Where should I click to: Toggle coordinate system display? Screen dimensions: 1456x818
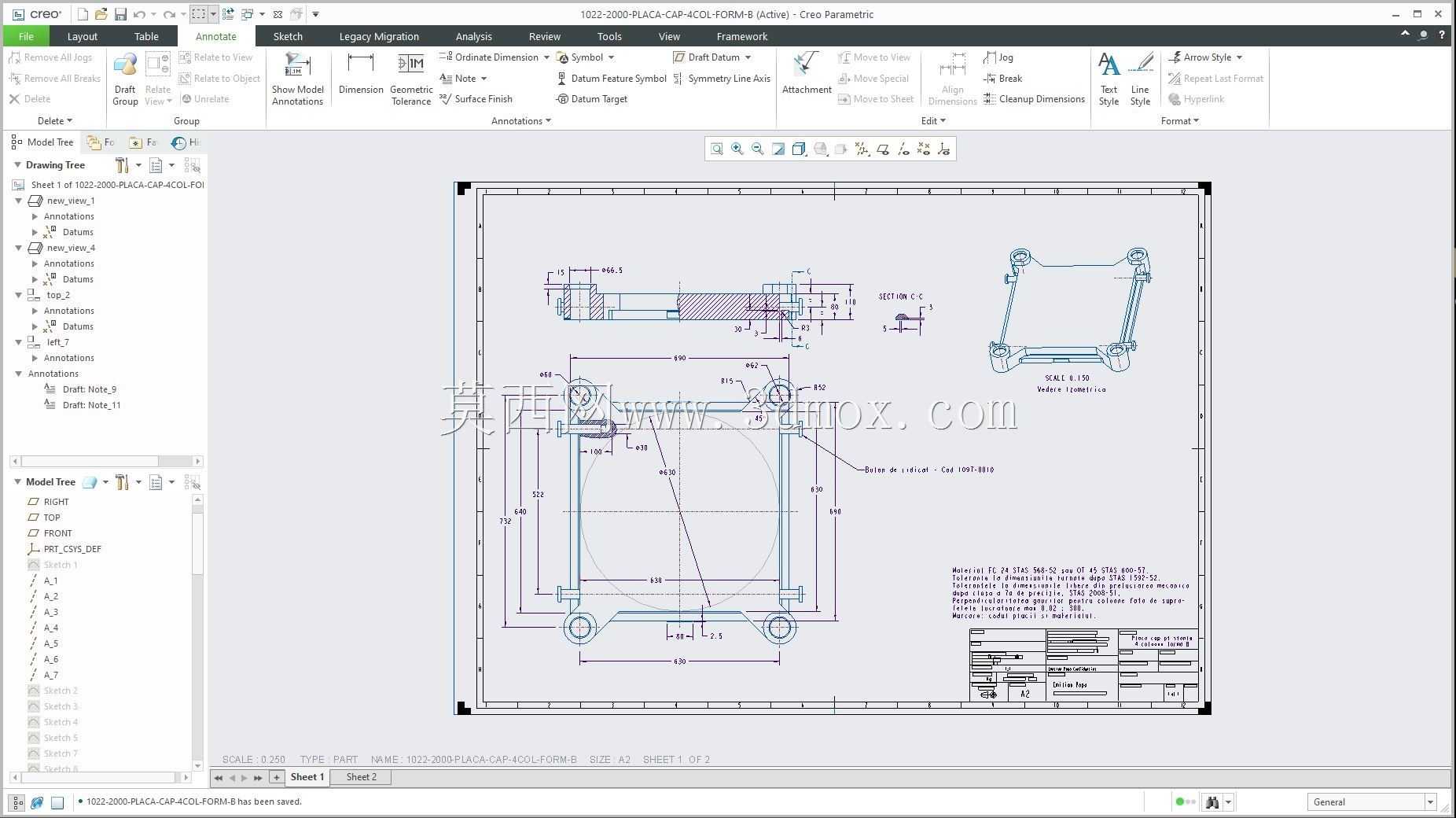943,149
